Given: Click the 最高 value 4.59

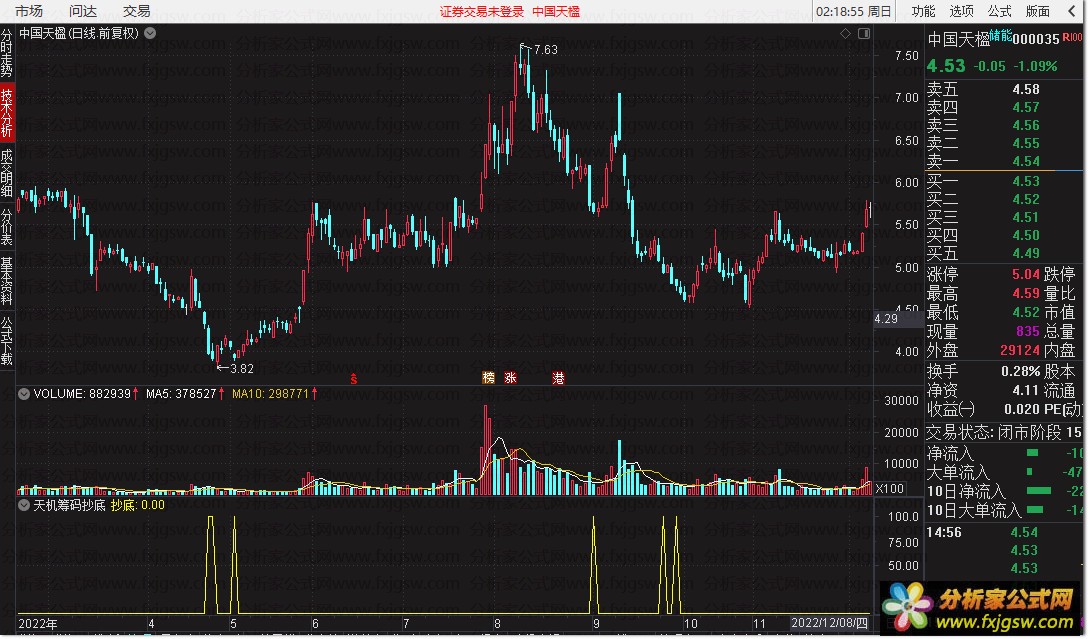Looking at the screenshot, I should coord(1026,293).
